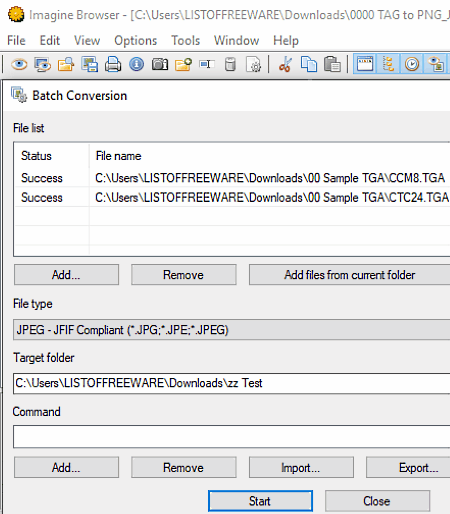The width and height of the screenshot is (450, 514).
Task: Click the eye View icon in toolbar
Action: click(x=19, y=64)
